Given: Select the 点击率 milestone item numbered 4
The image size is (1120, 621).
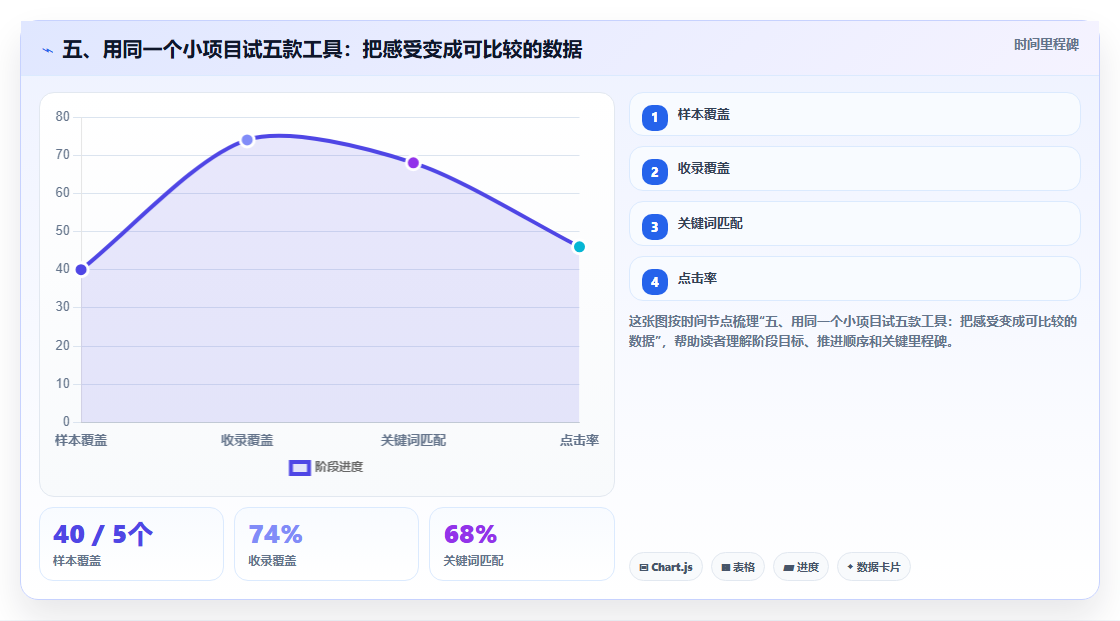Looking at the screenshot, I should [x=854, y=279].
